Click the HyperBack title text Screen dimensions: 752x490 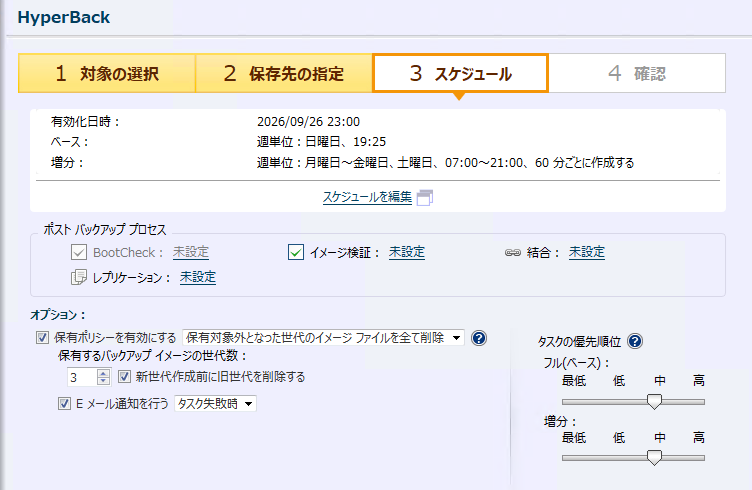point(64,17)
